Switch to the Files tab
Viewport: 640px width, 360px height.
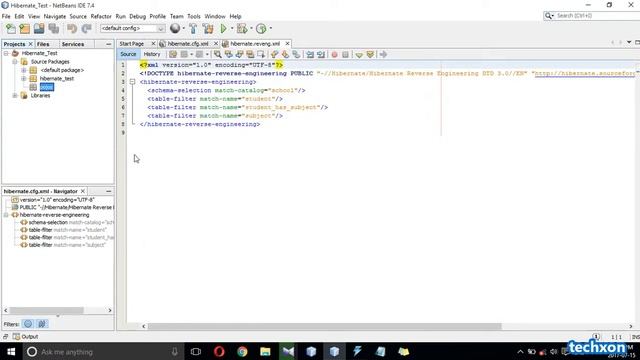click(x=43, y=44)
